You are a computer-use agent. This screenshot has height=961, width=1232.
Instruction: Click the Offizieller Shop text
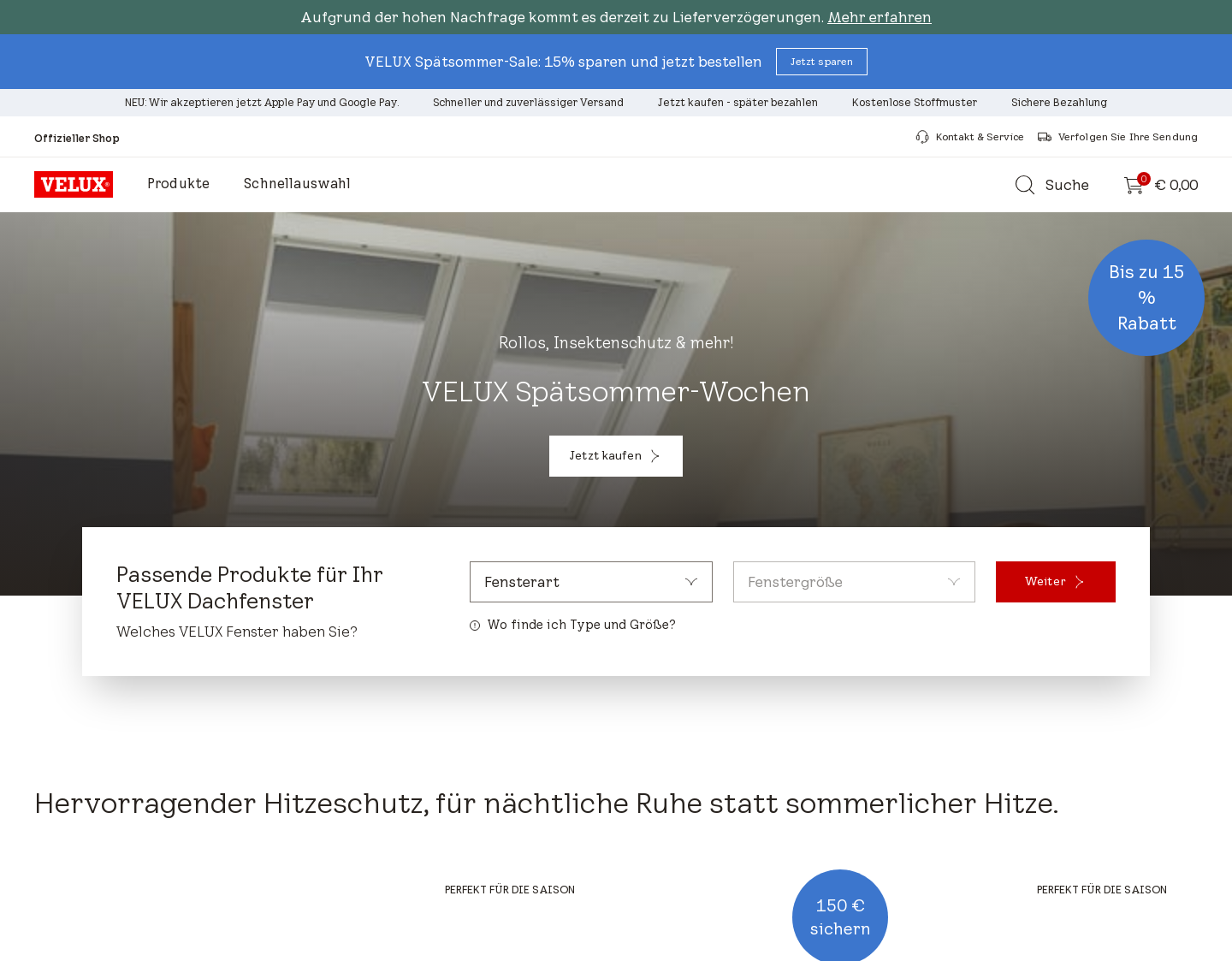point(77,138)
